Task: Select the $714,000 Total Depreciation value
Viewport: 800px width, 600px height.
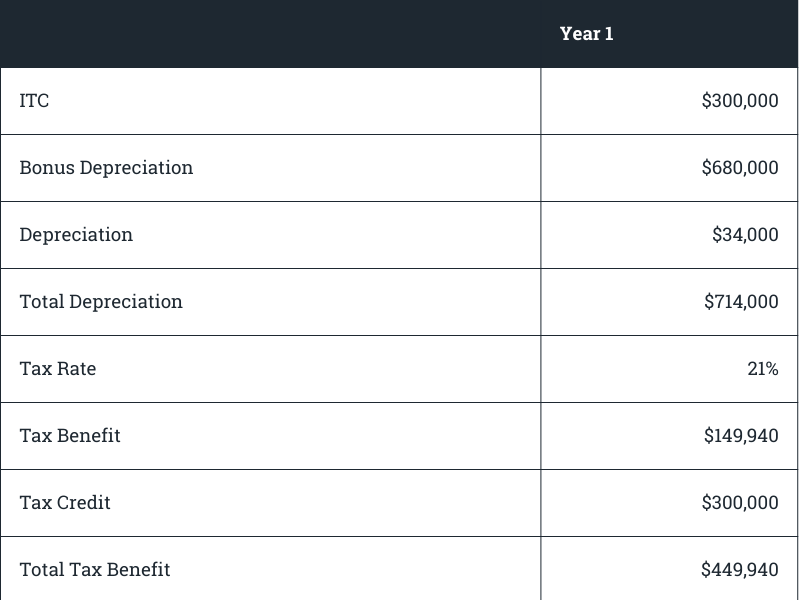Action: [x=740, y=301]
